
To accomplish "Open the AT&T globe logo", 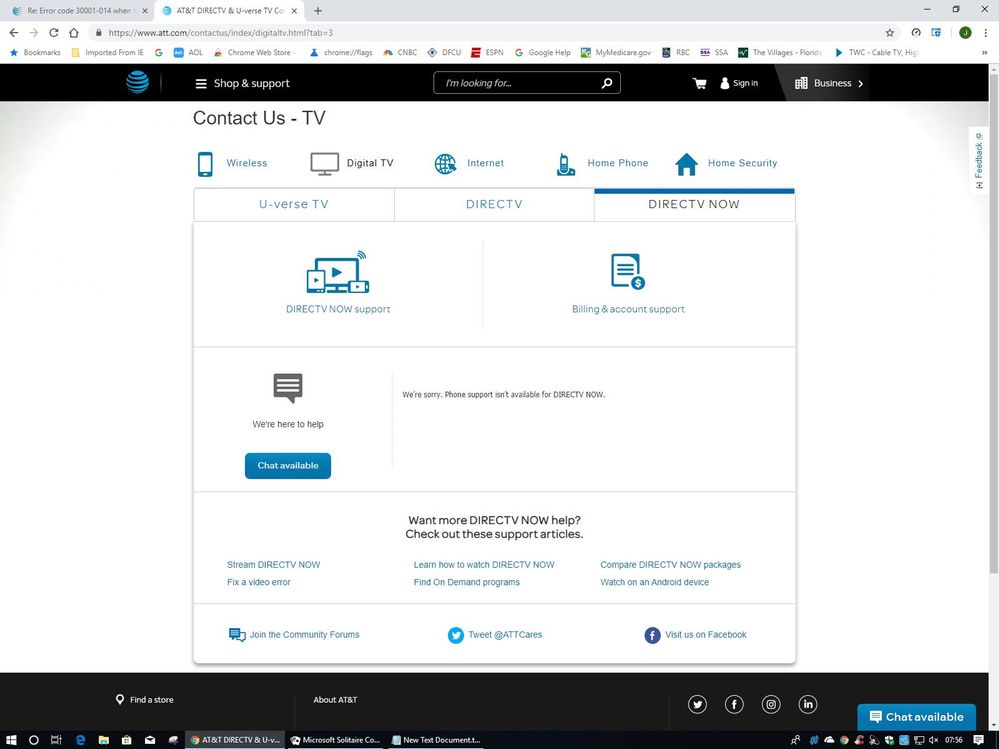I will [138, 82].
